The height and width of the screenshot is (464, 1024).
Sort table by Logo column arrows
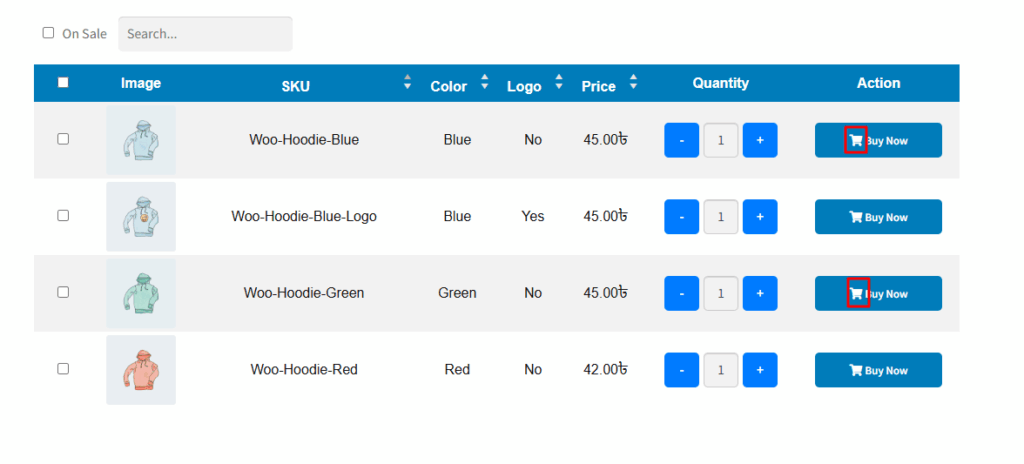[x=559, y=82]
